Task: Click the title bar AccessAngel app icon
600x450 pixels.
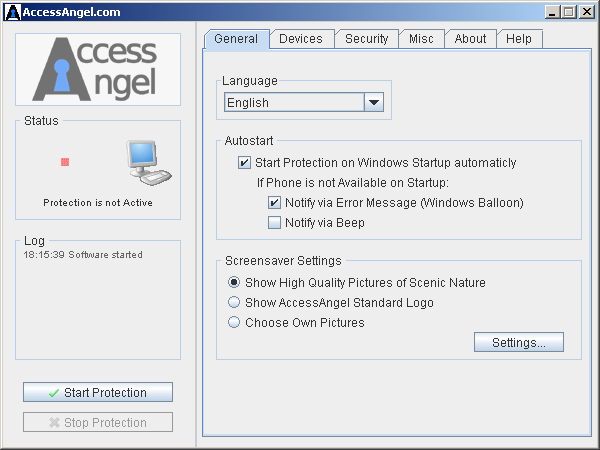Action: (x=13, y=12)
